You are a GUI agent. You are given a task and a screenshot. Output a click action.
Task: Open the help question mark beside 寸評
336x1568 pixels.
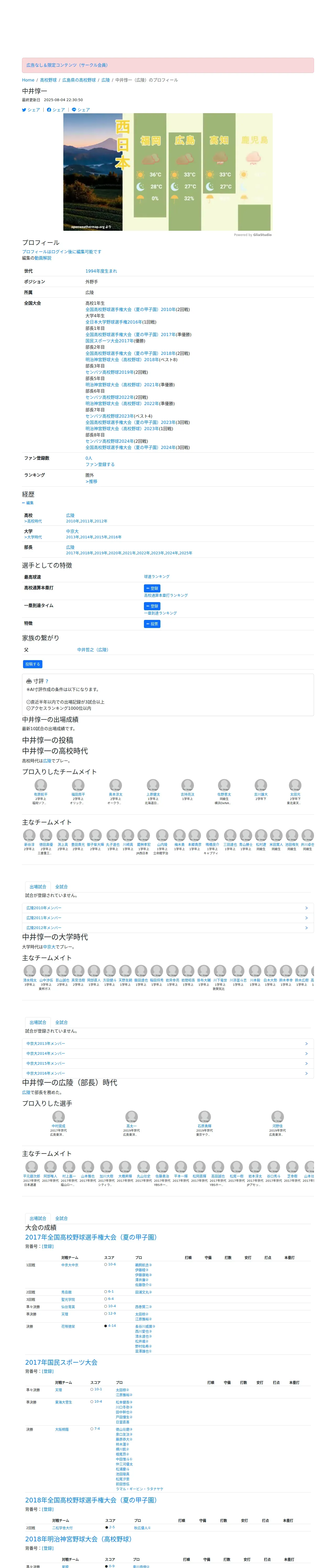click(x=47, y=681)
